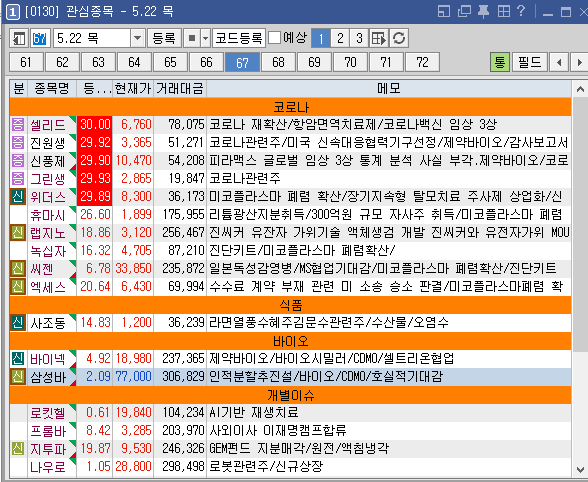Select view page 3
Image resolution: width=588 pixels, height=482 pixels.
(359, 38)
